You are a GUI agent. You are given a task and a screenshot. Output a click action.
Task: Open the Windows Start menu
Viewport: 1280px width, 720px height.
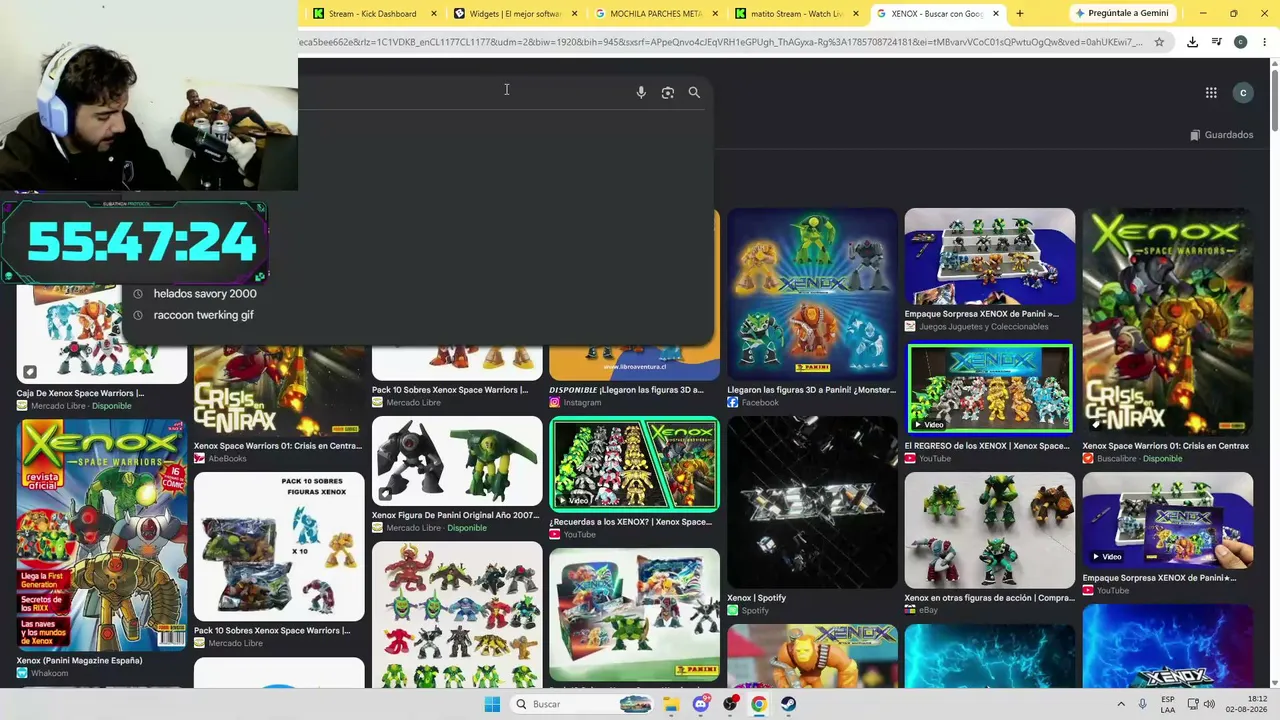click(x=492, y=704)
